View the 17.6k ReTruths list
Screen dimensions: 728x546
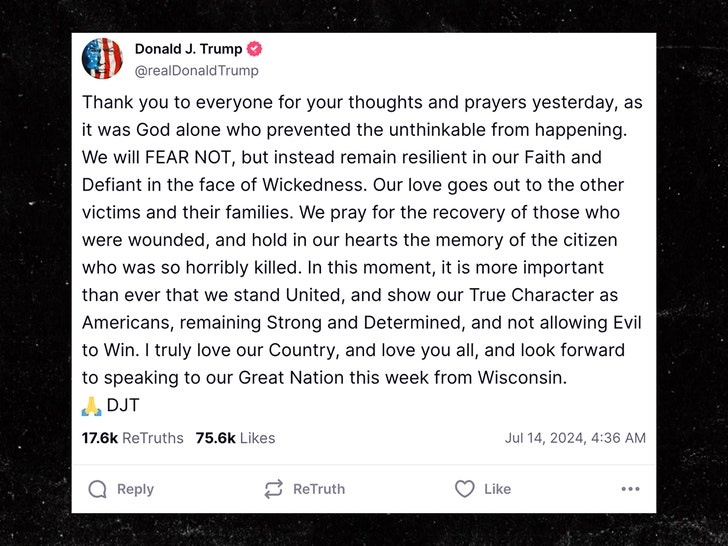coord(132,438)
